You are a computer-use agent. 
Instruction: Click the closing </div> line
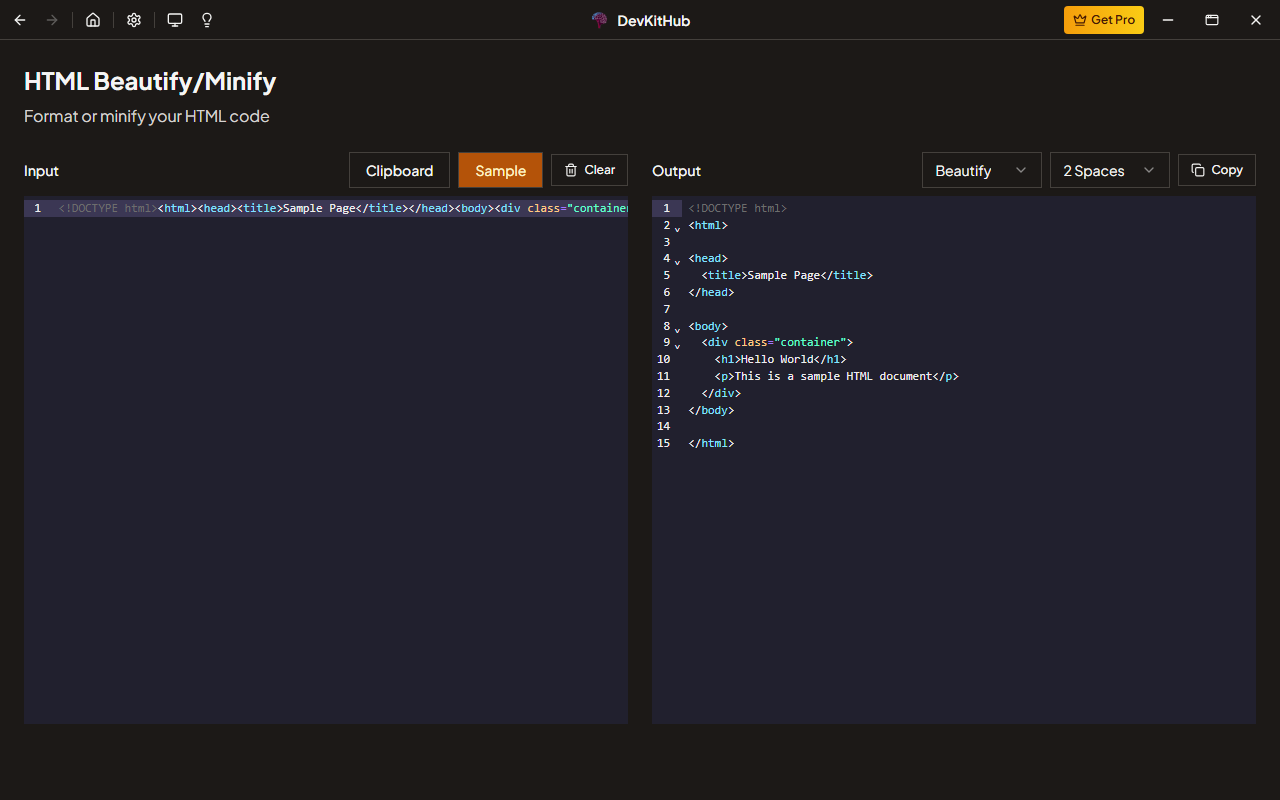pyautogui.click(x=721, y=393)
